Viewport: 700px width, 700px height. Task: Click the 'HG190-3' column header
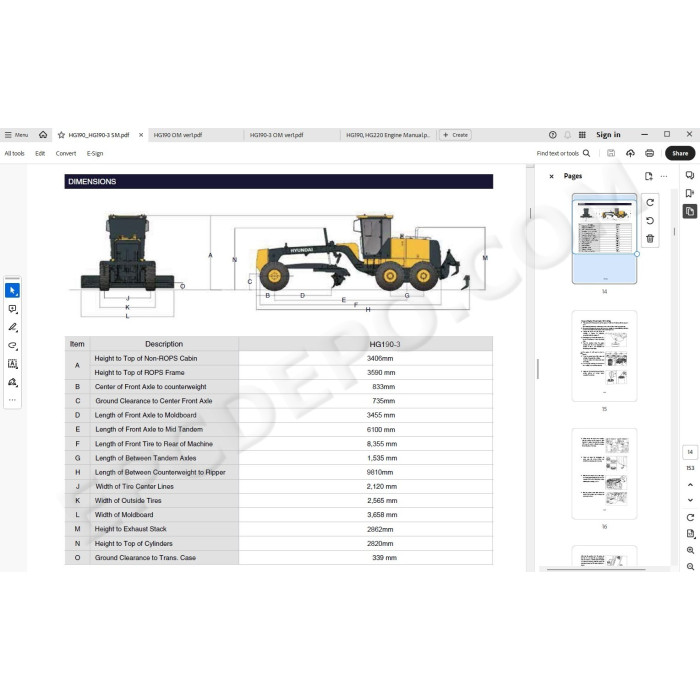(384, 344)
